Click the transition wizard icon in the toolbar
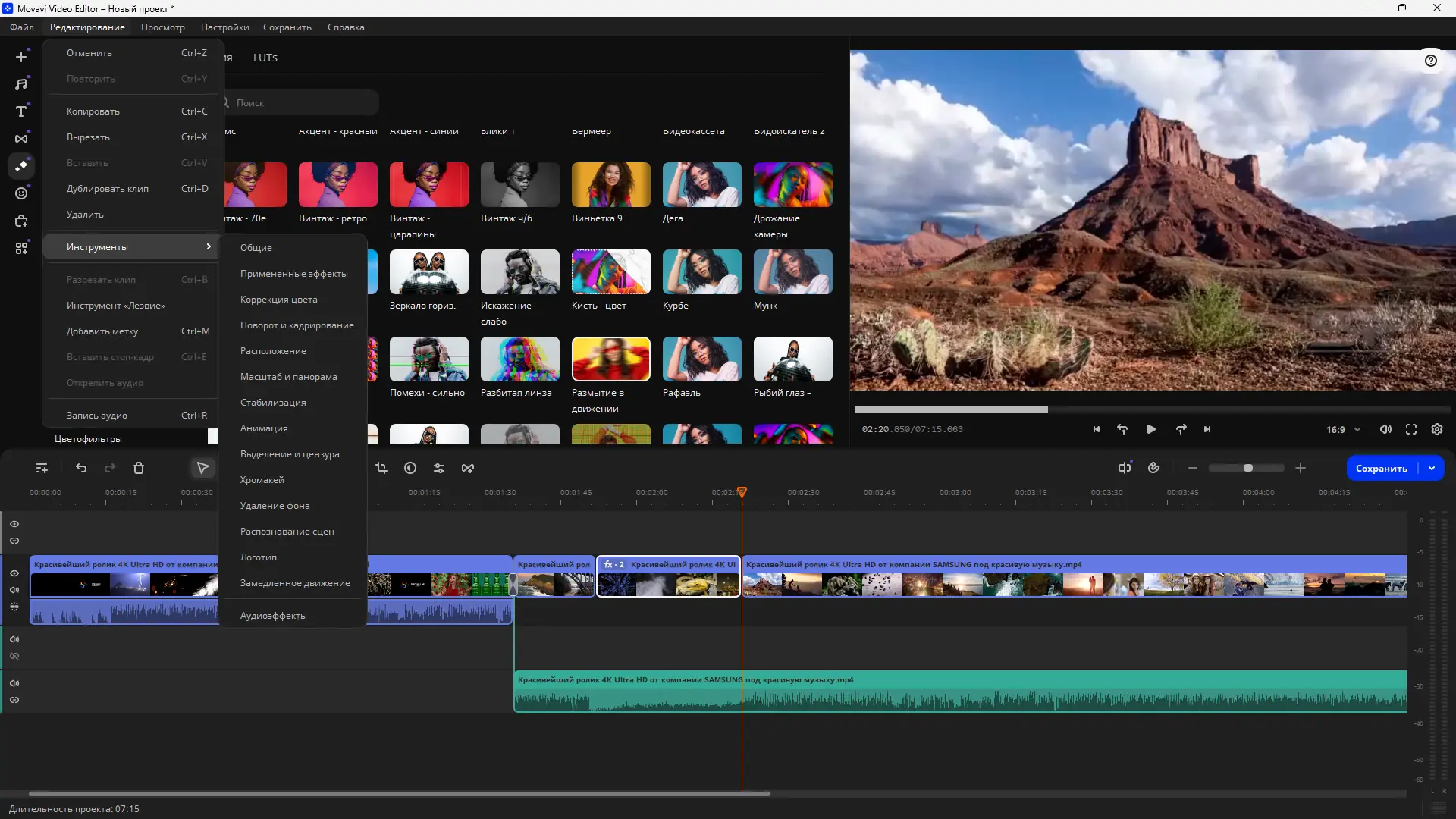 pos(468,469)
